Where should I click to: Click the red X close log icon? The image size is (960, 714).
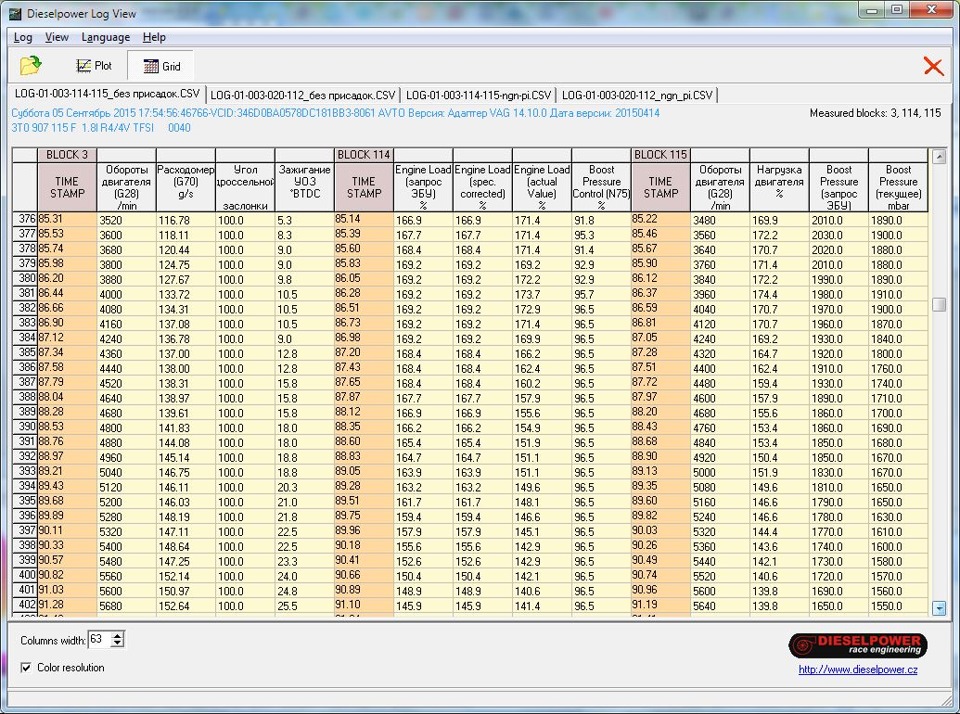(932, 66)
